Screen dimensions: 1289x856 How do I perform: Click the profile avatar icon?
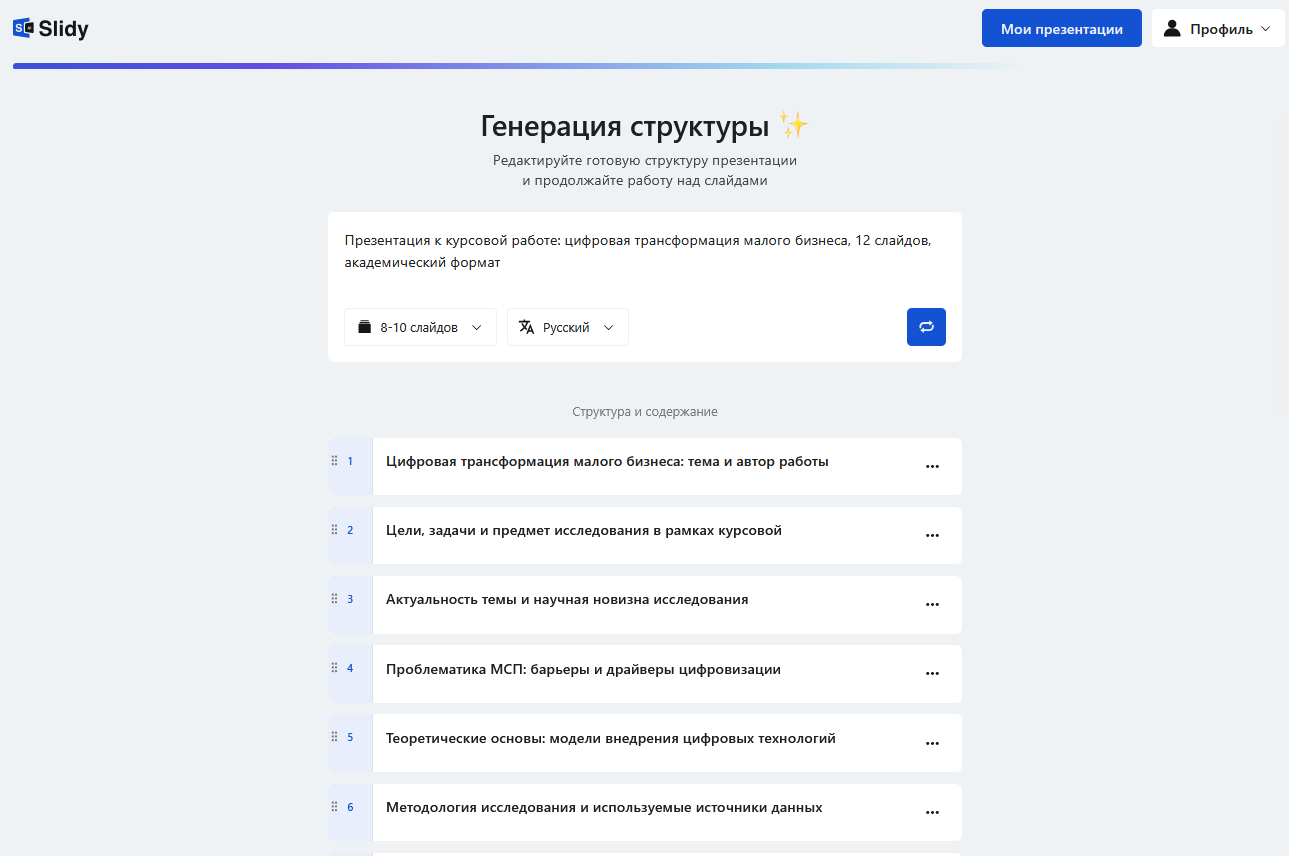pos(1172,28)
